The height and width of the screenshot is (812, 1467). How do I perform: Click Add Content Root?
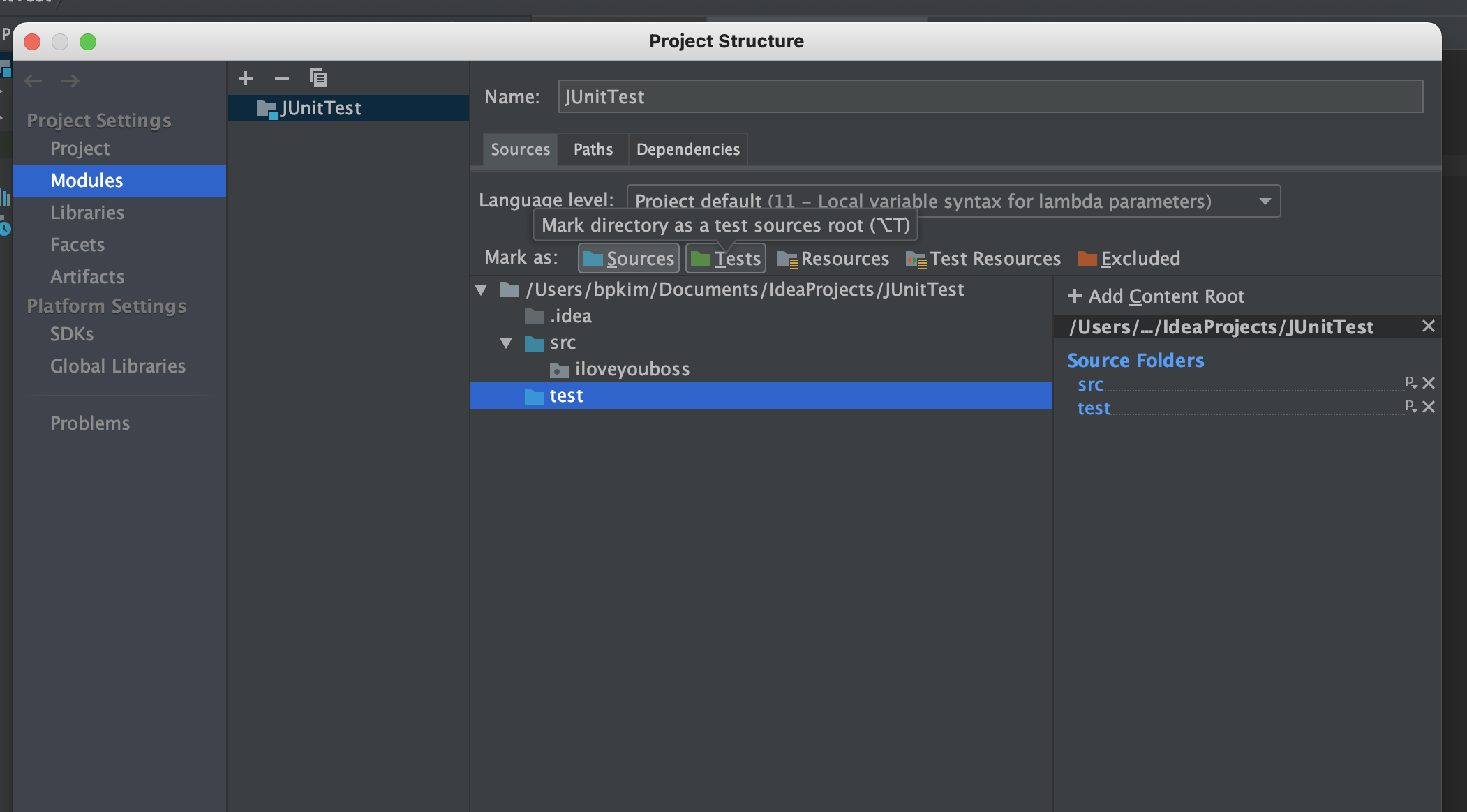point(1156,296)
